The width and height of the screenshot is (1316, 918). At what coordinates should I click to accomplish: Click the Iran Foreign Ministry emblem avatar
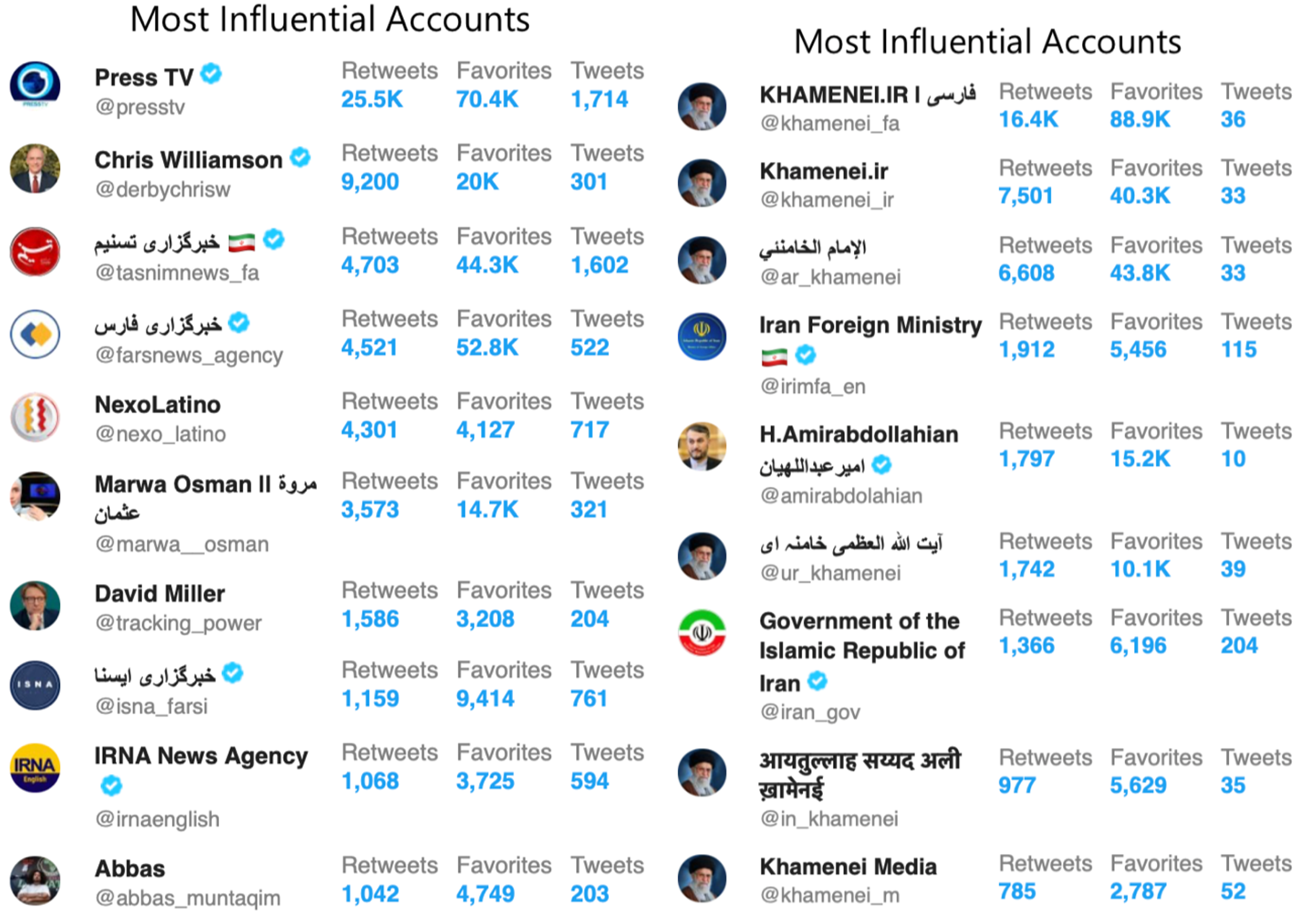[x=702, y=337]
